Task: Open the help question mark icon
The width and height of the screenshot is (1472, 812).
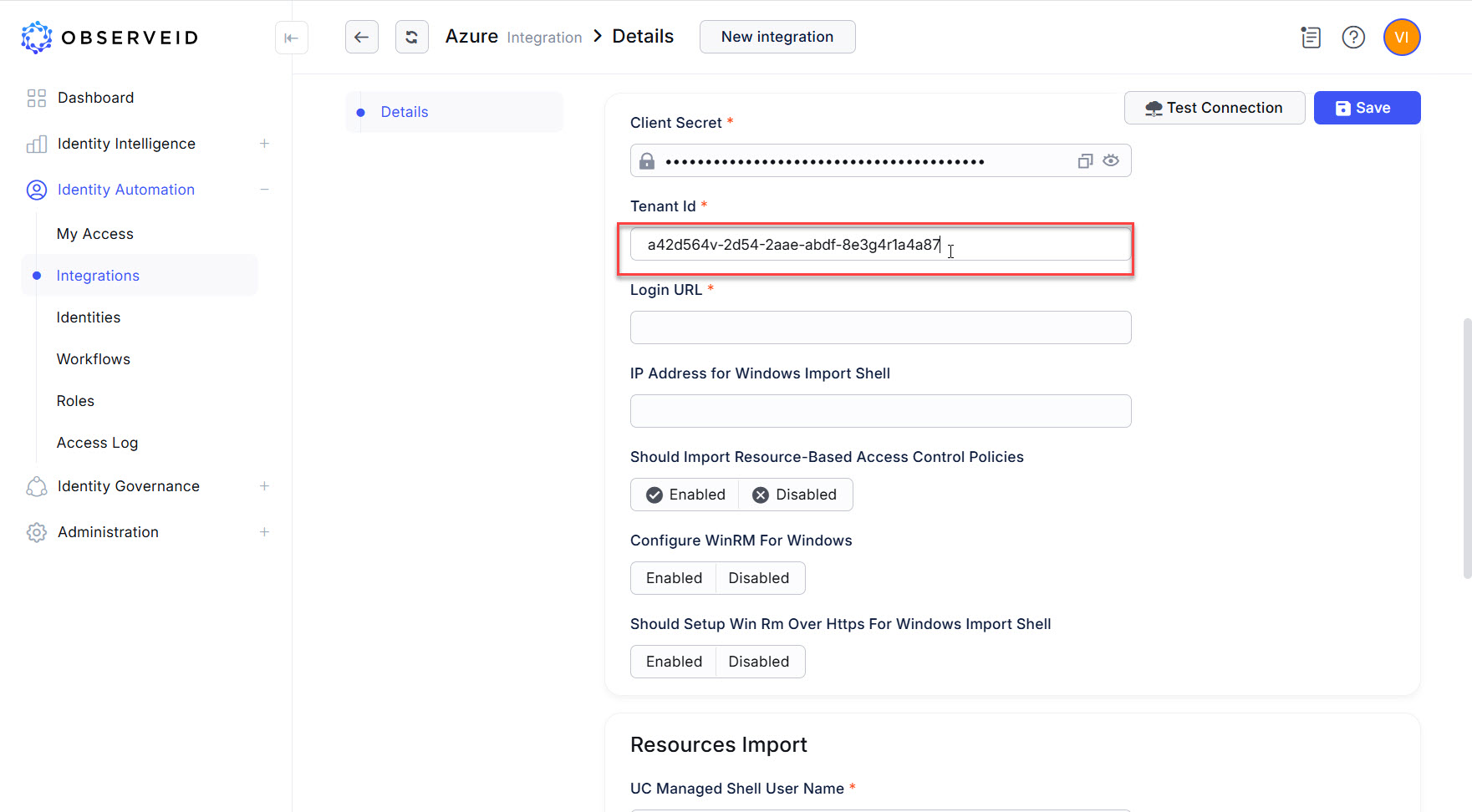Action: pyautogui.click(x=1353, y=38)
